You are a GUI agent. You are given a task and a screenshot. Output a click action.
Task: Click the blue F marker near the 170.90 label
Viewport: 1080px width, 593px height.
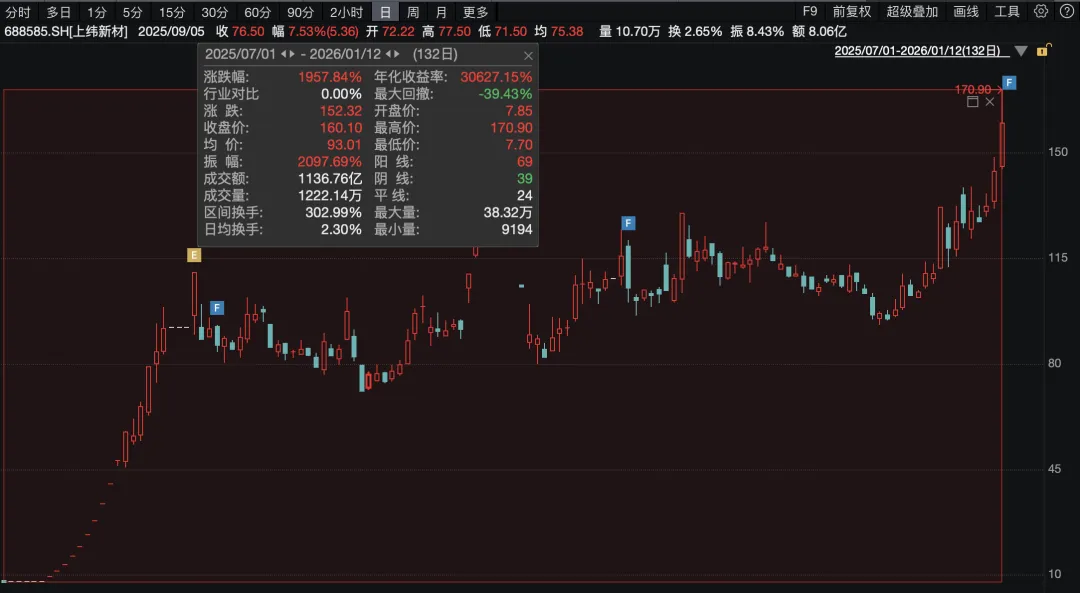[1009, 83]
